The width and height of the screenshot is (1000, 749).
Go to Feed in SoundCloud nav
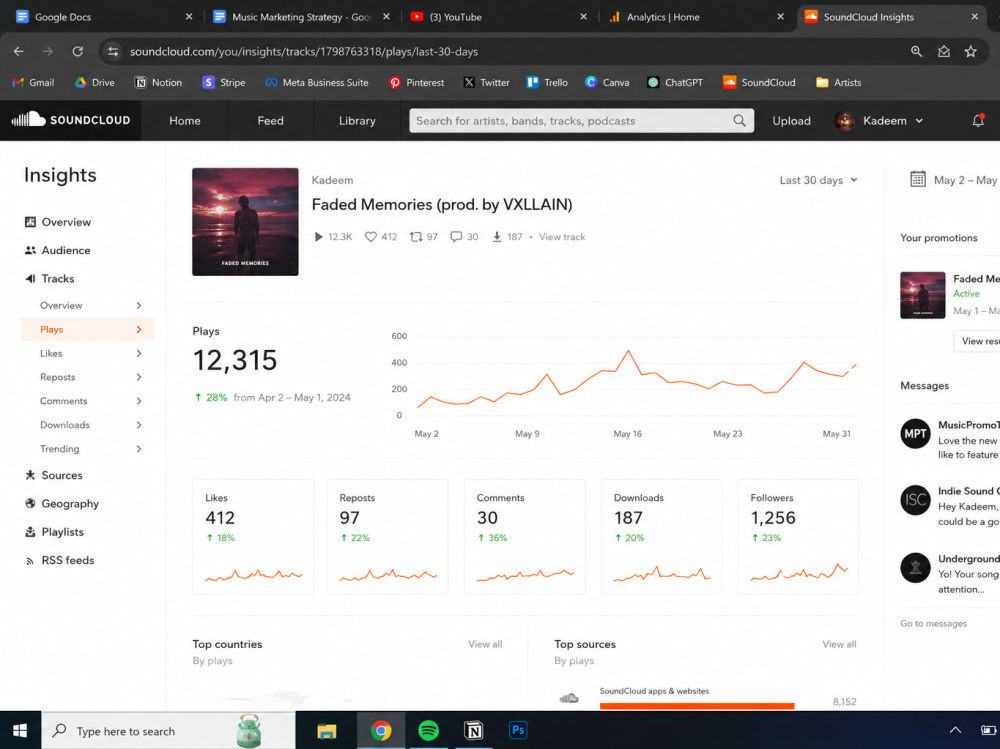[270, 121]
